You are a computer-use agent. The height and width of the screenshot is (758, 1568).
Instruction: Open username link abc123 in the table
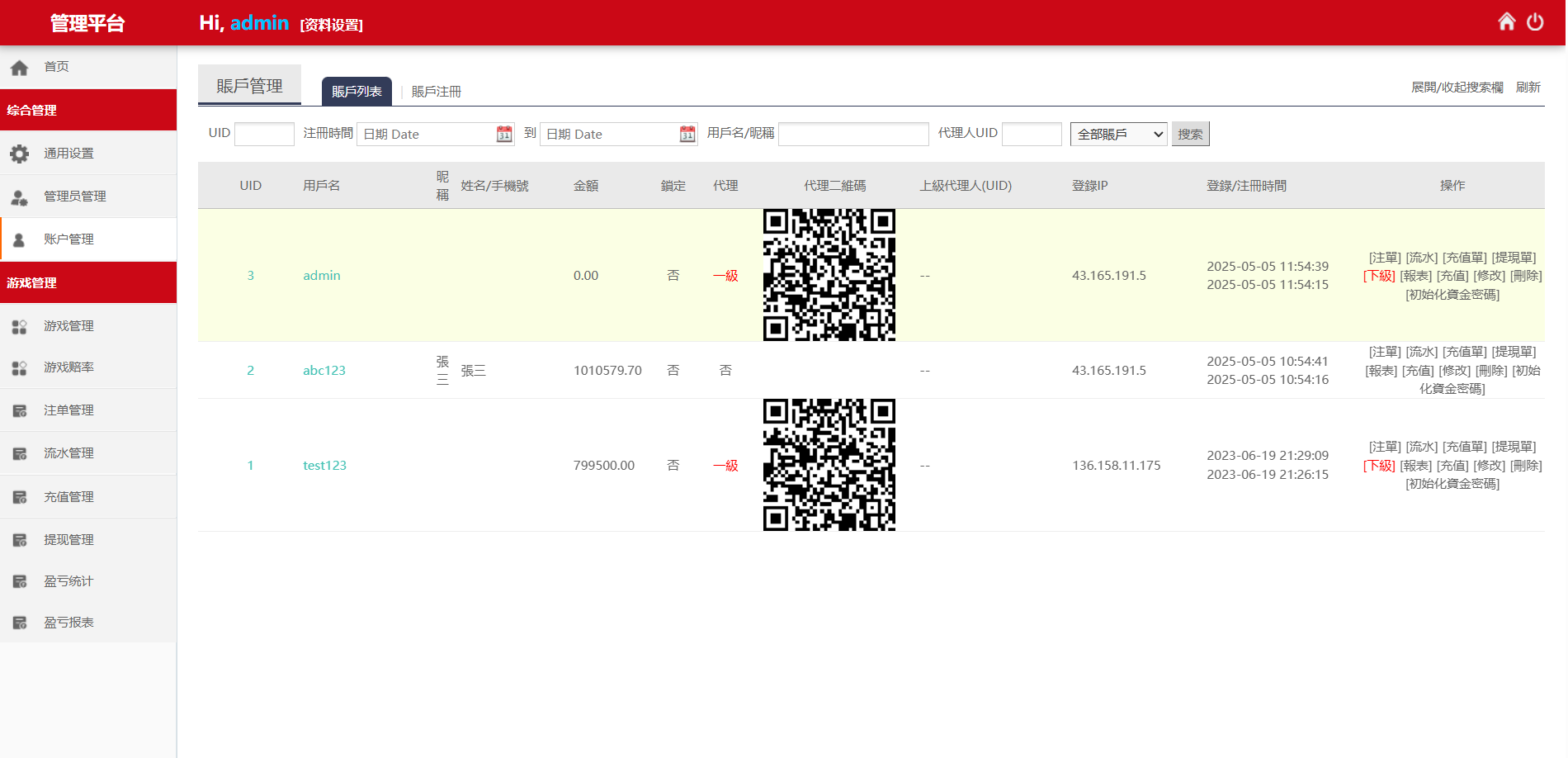[x=324, y=371]
